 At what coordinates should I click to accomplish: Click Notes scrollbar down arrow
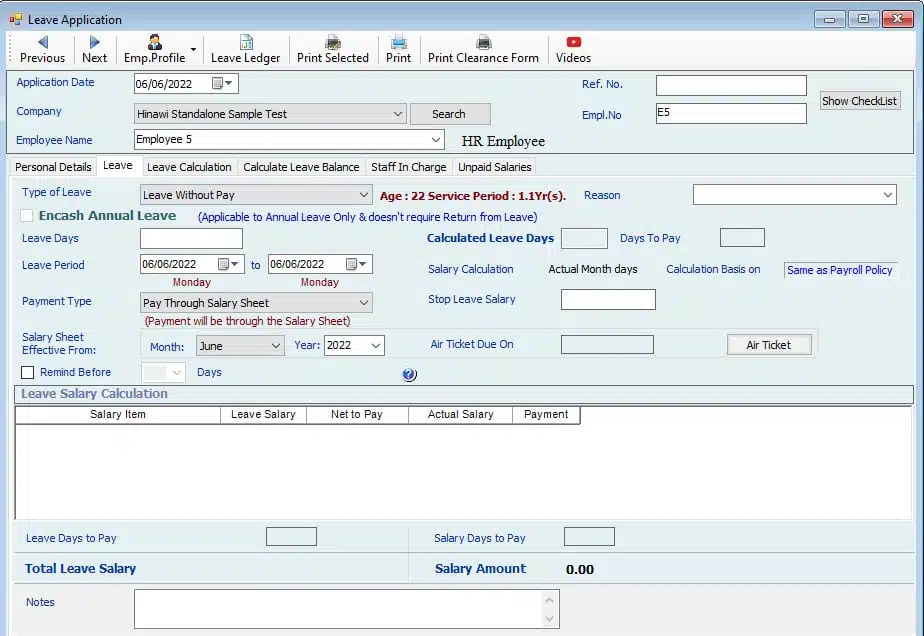click(550, 619)
